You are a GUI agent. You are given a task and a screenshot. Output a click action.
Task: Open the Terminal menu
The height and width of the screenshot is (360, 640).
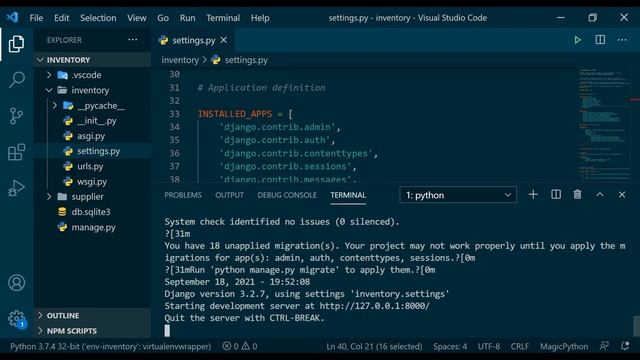click(223, 18)
